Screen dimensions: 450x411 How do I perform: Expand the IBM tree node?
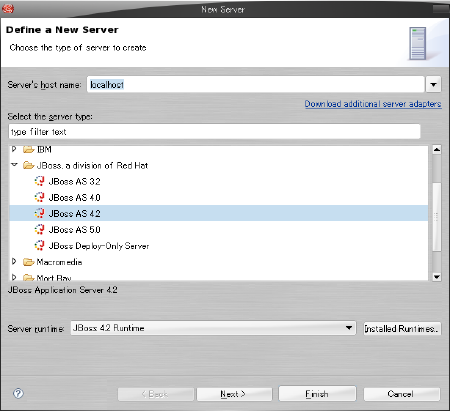14,149
